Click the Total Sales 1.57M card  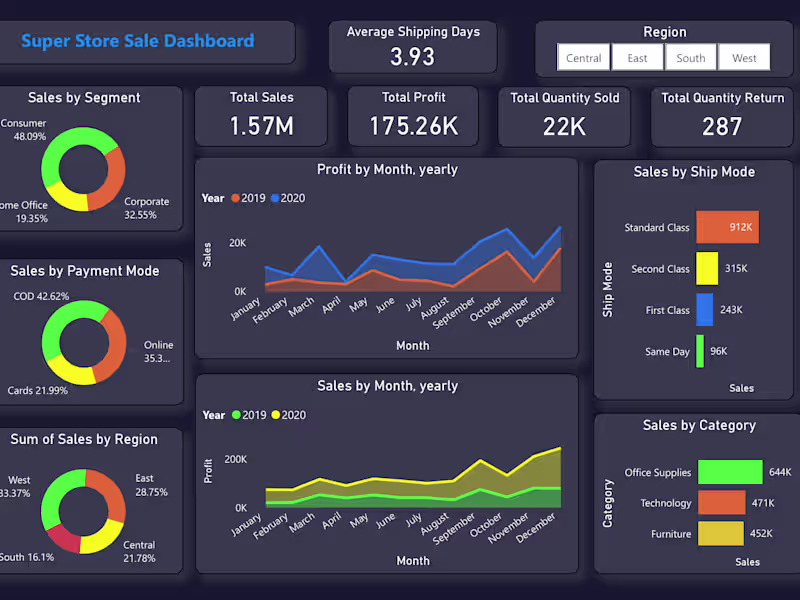tap(261, 116)
